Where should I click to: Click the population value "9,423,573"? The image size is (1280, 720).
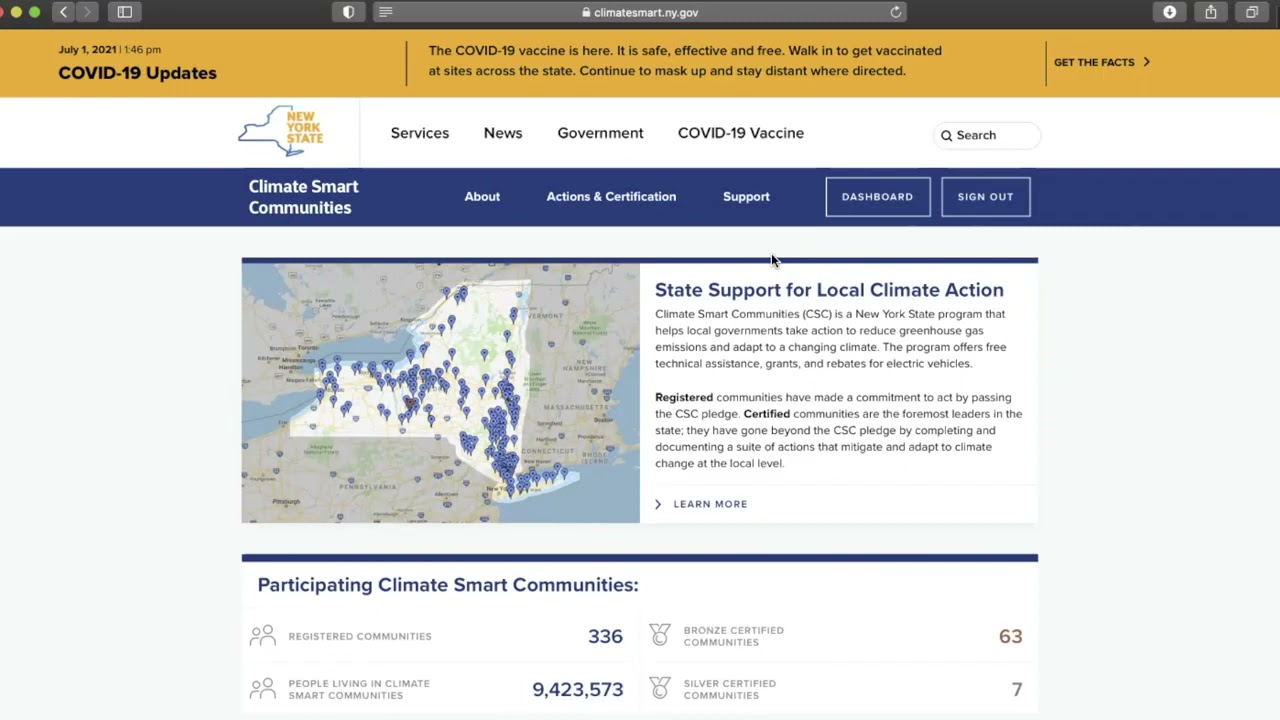click(x=578, y=689)
